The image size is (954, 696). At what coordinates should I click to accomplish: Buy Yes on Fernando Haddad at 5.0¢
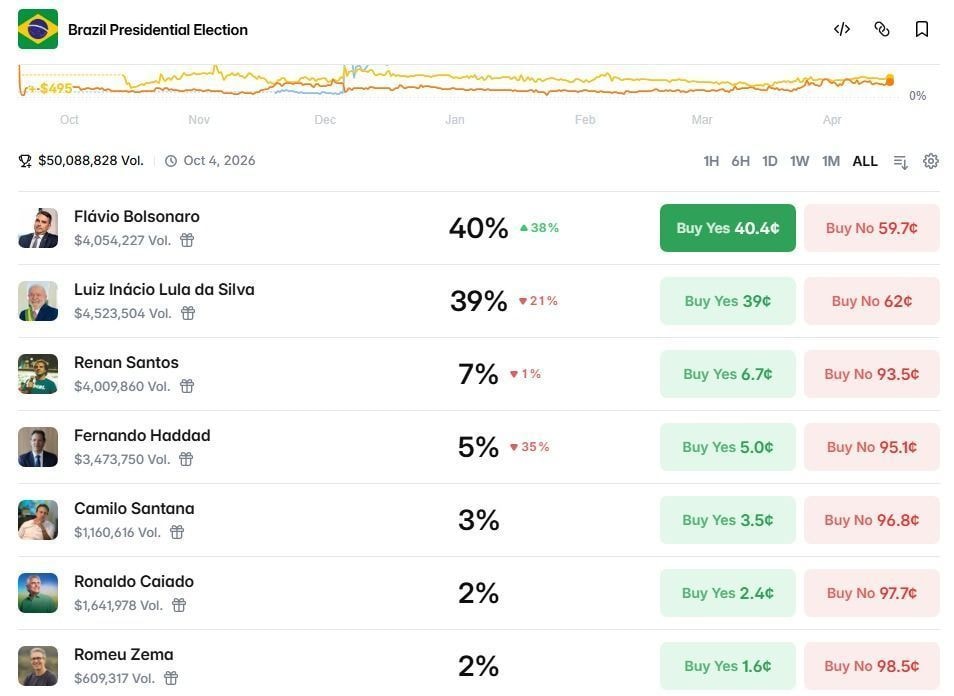[x=727, y=447]
